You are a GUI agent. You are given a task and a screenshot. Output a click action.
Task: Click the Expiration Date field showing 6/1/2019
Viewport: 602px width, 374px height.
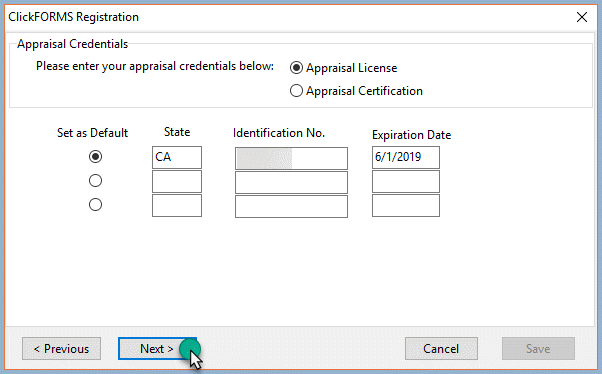tap(406, 157)
